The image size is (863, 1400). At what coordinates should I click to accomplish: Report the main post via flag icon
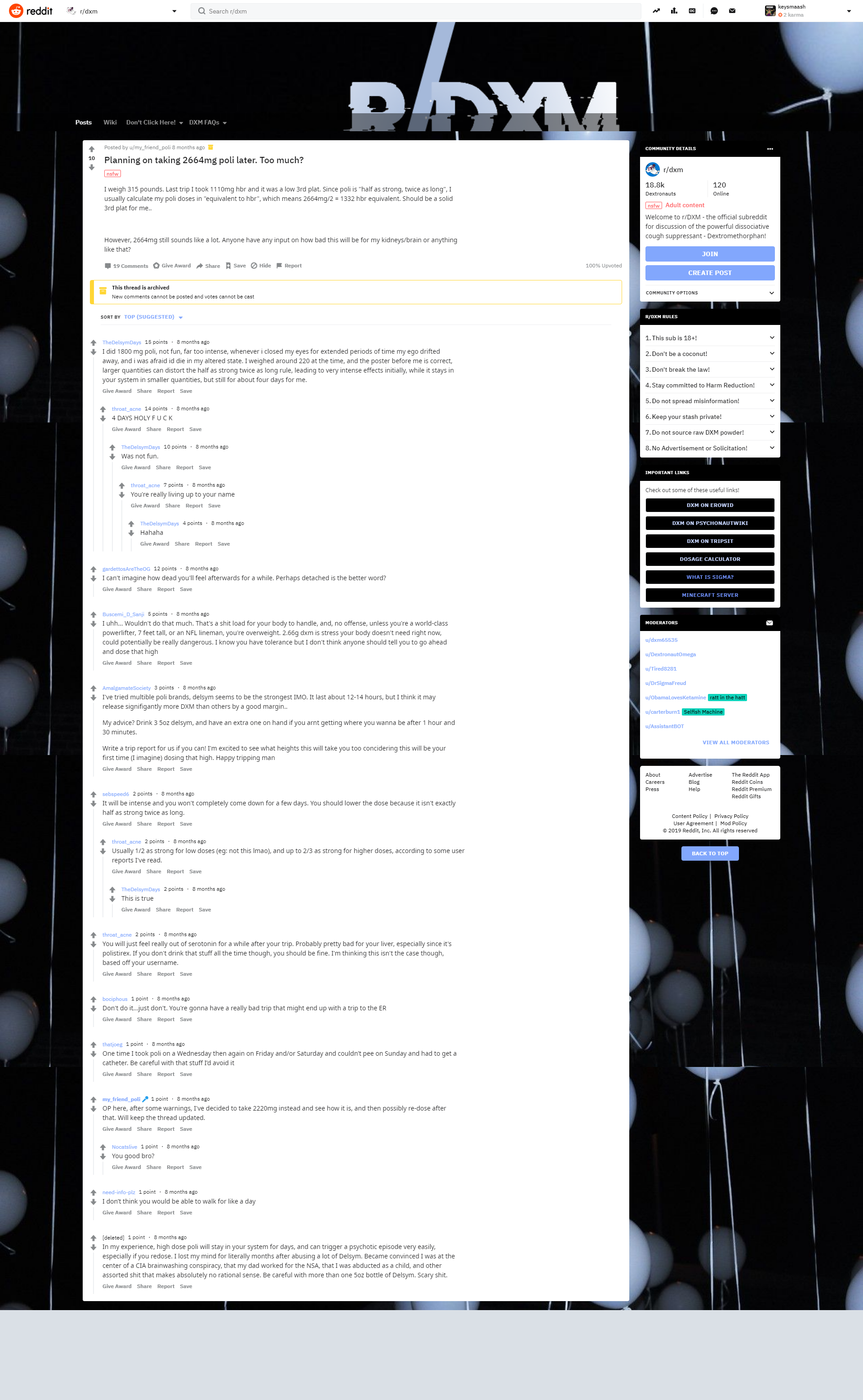[289, 266]
